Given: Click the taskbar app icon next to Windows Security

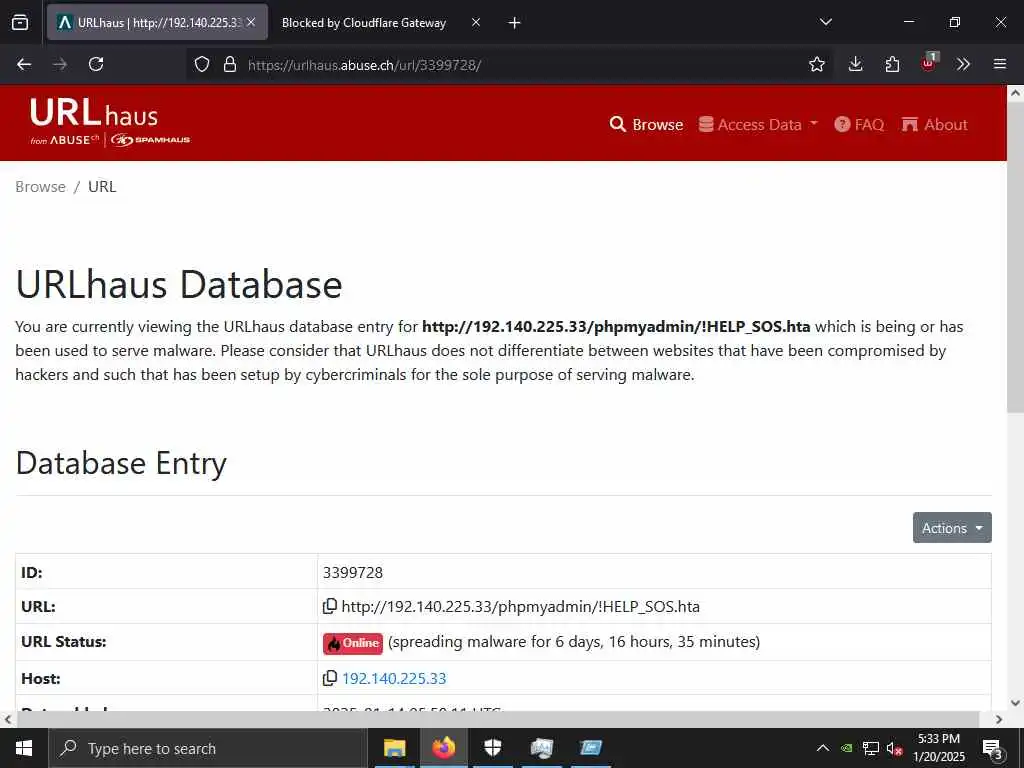Looking at the screenshot, I should [x=541, y=748].
